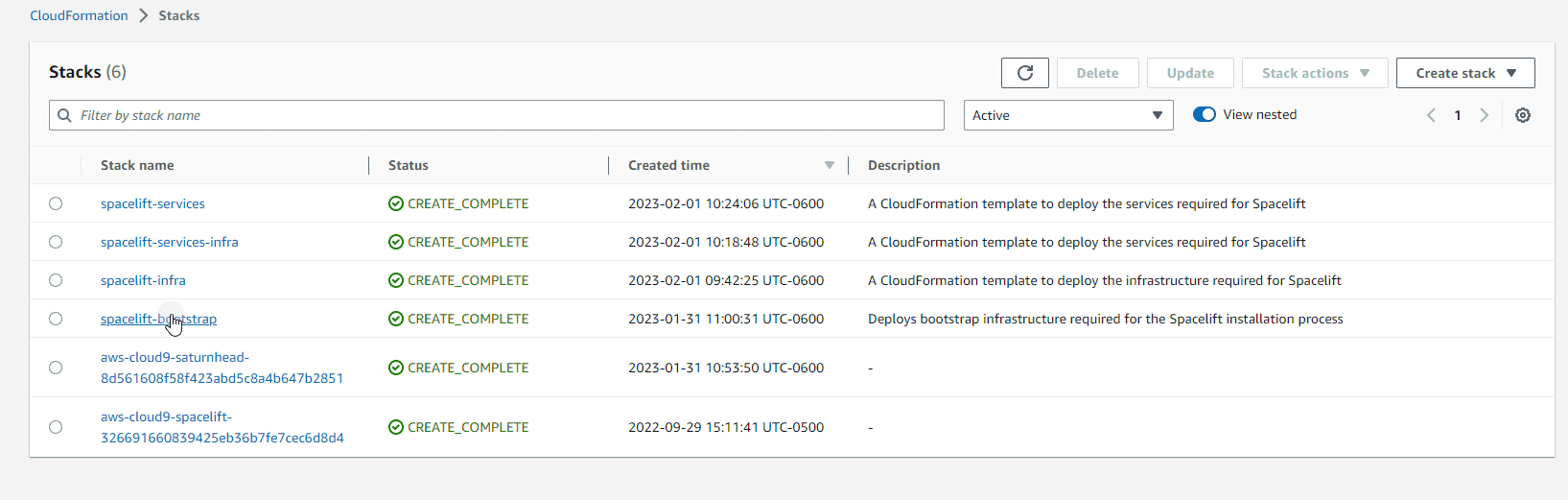Viewport: 1568px width, 500px height.
Task: Click the Stacks breadcrumb text
Action: click(x=179, y=15)
